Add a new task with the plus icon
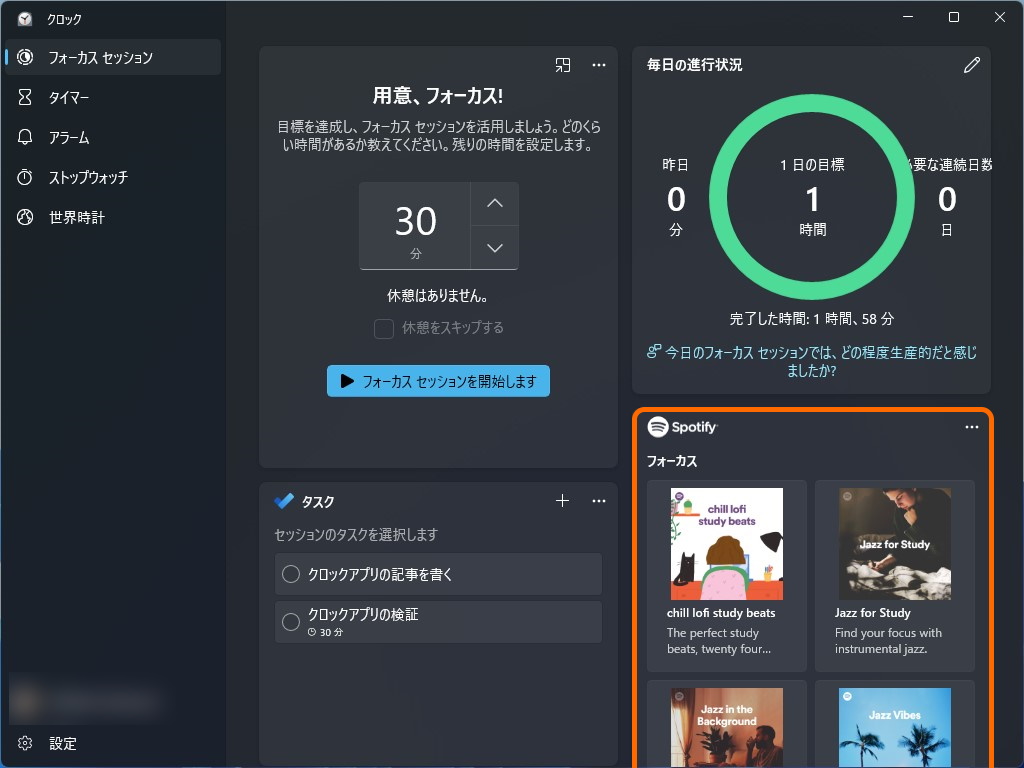Image resolution: width=1024 pixels, height=768 pixels. 562,501
